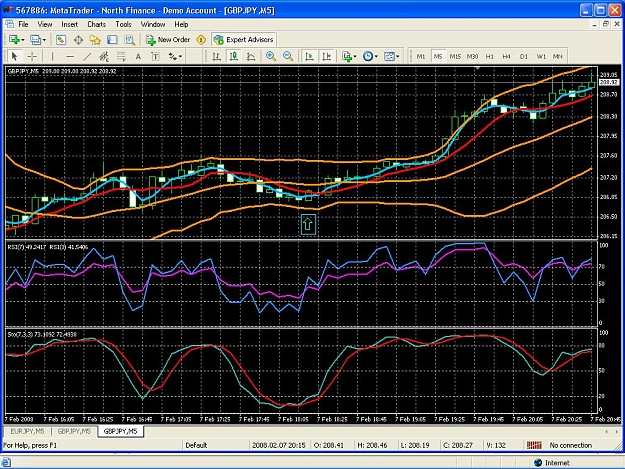Switch chart to Candlesticks mode
625x469 pixels.
coord(234,57)
